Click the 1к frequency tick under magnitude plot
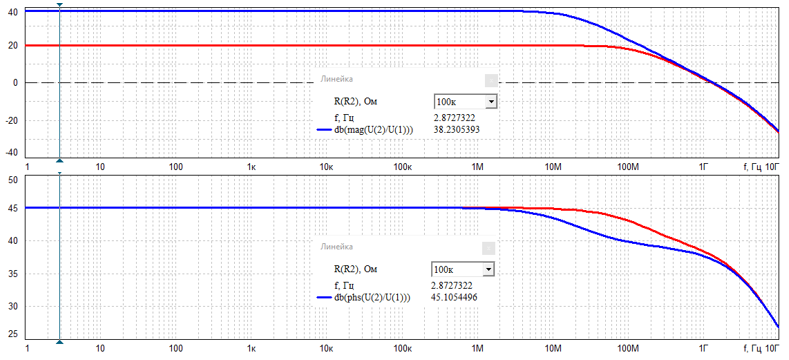 [252, 166]
